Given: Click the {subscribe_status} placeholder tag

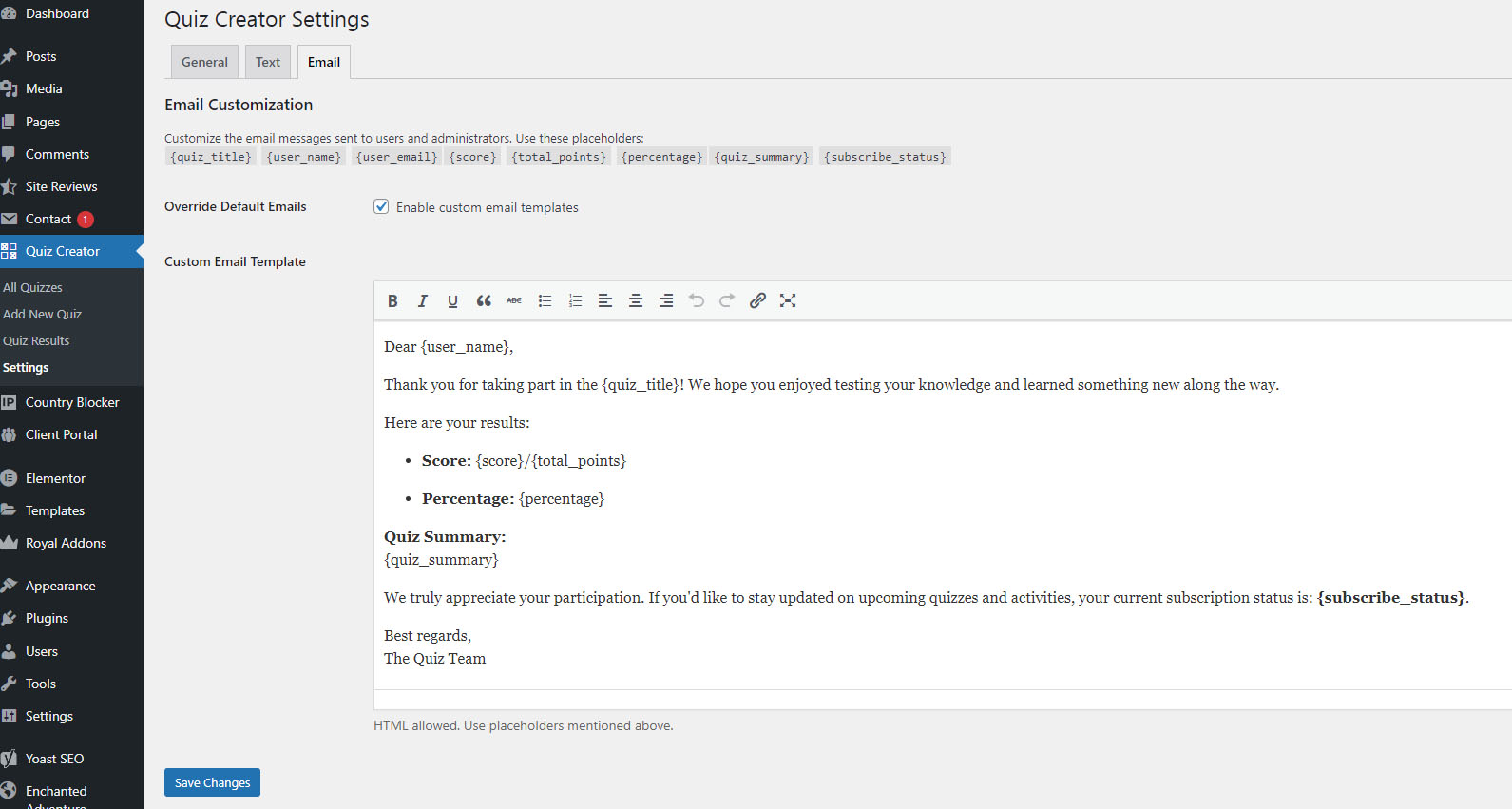Looking at the screenshot, I should click(885, 157).
